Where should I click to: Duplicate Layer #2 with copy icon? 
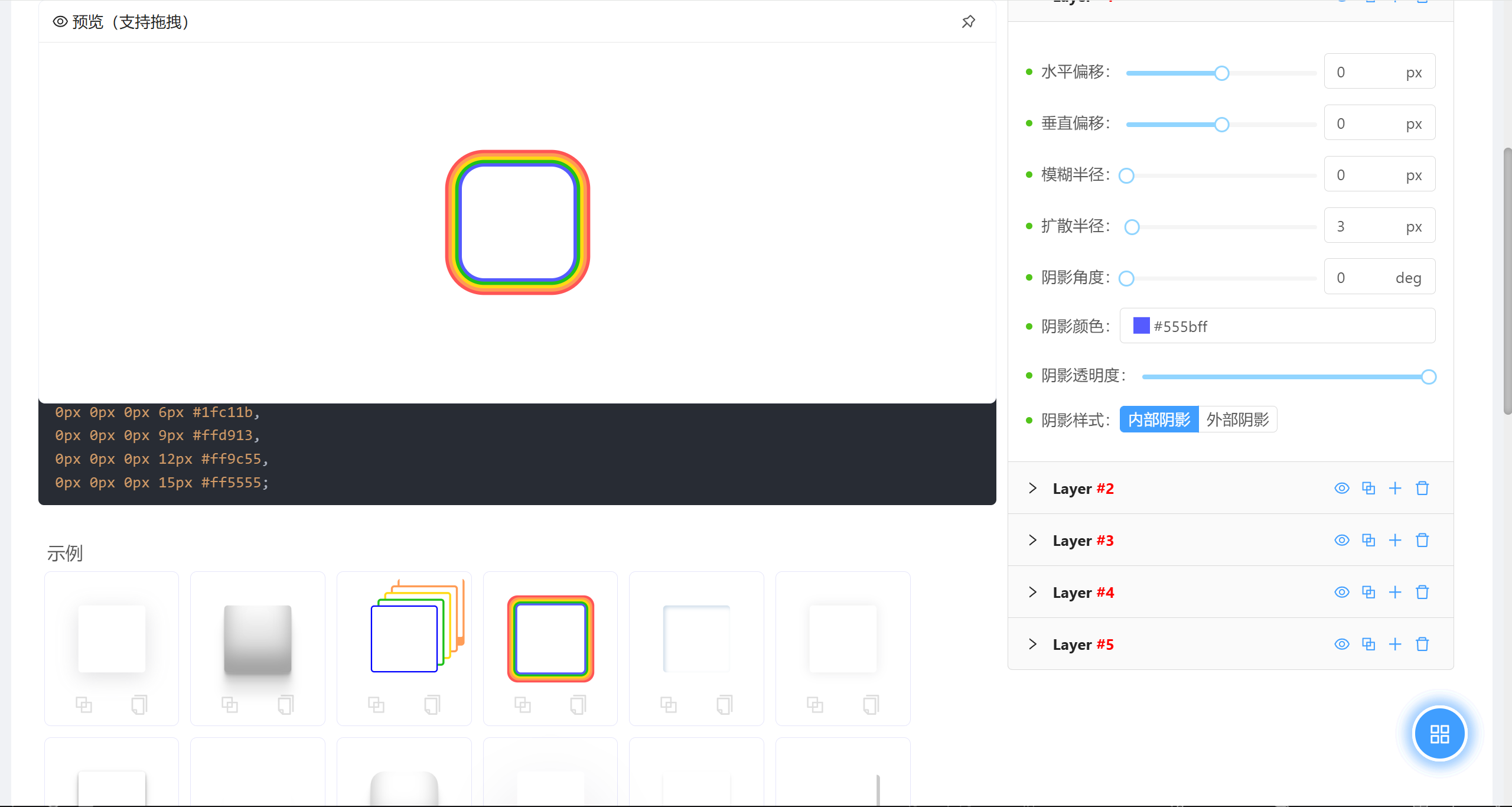click(x=1368, y=488)
